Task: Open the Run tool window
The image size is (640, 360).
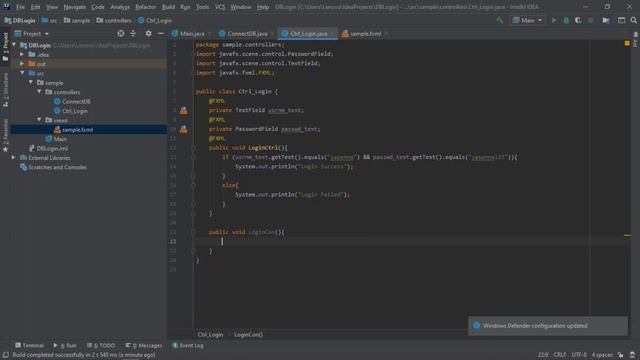Action: tap(65, 345)
